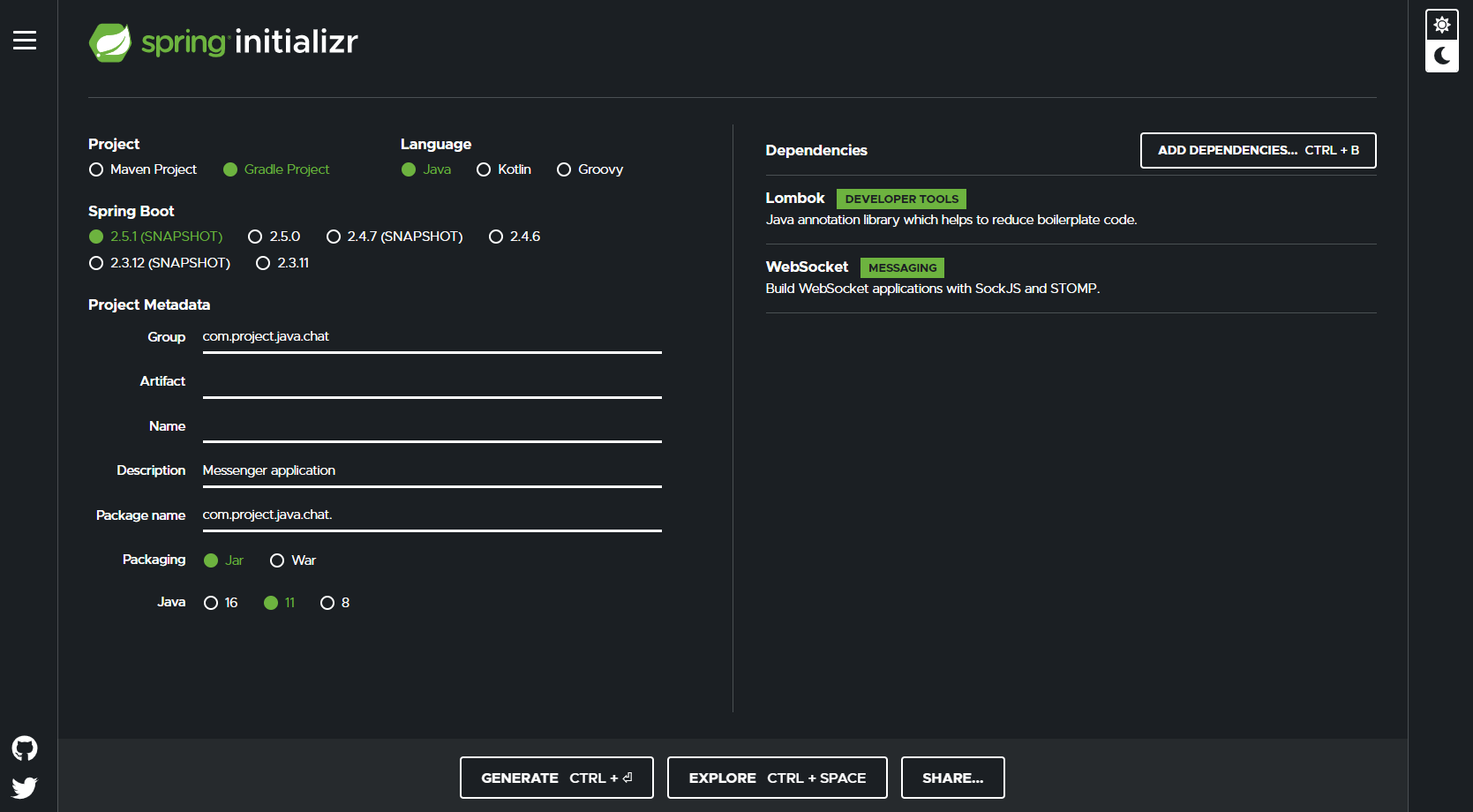Viewport: 1473px width, 812px height.
Task: Pick Java version 11
Action: 280,603
